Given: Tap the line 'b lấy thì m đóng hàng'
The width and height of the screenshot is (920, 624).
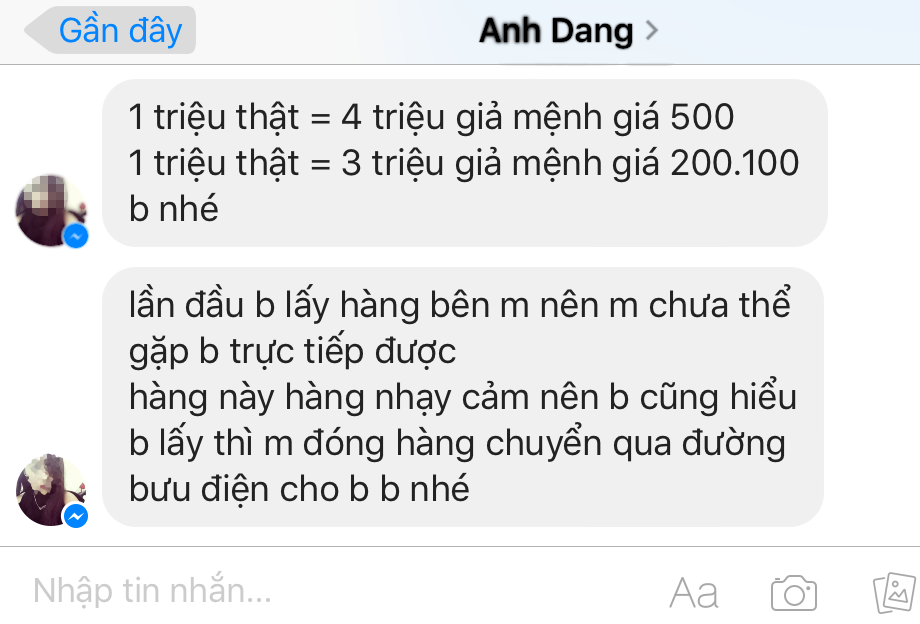Looking at the screenshot, I should [457, 443].
